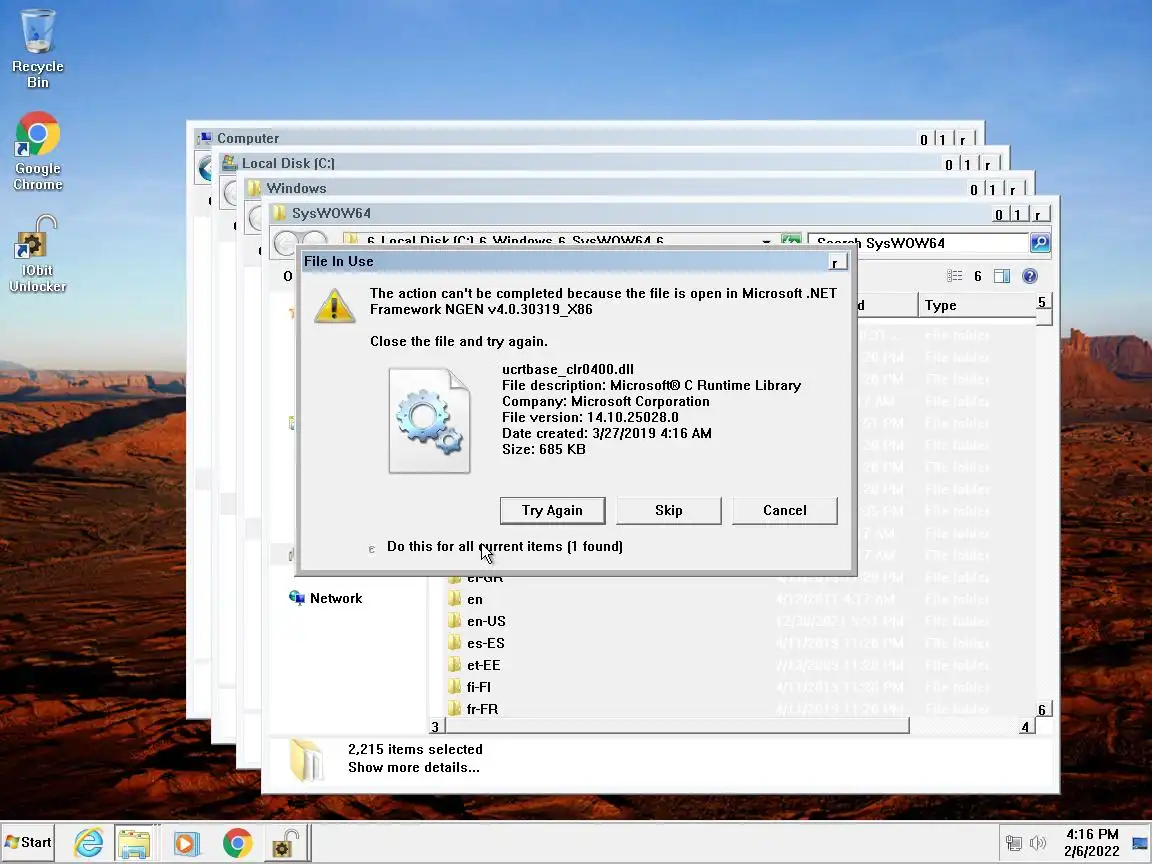This screenshot has height=864, width=1152.
Task: Click the horizontal scrollbar left arrow
Action: [436, 727]
